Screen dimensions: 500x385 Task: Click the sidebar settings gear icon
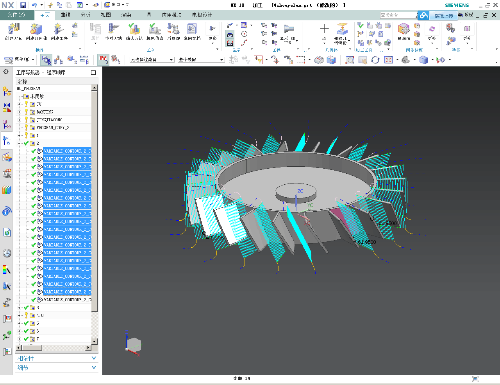tap(6, 72)
